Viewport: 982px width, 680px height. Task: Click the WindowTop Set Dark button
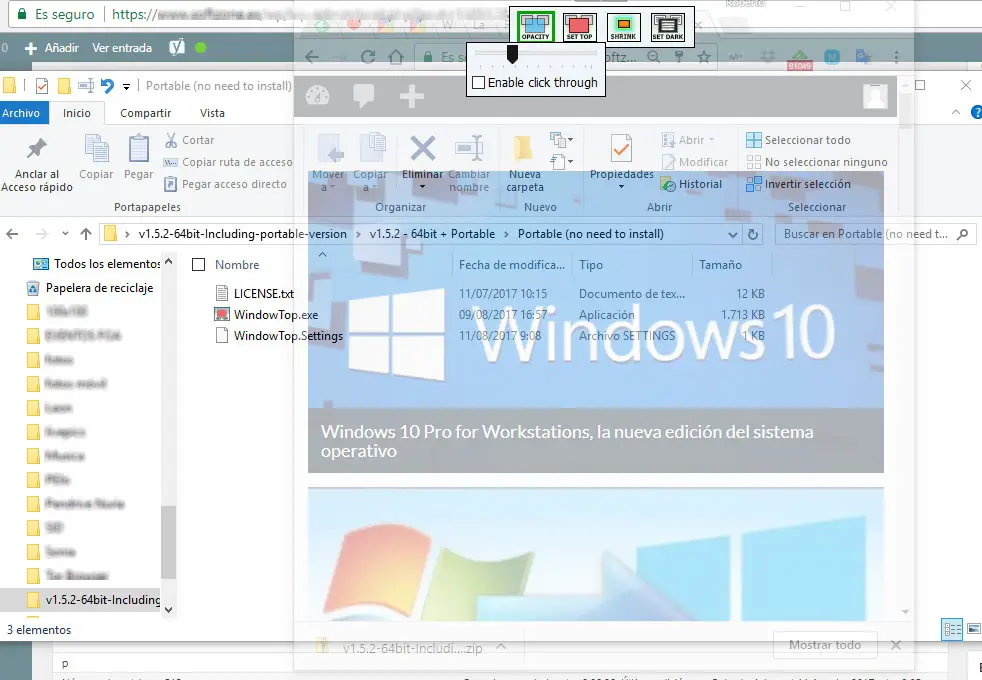[x=668, y=27]
